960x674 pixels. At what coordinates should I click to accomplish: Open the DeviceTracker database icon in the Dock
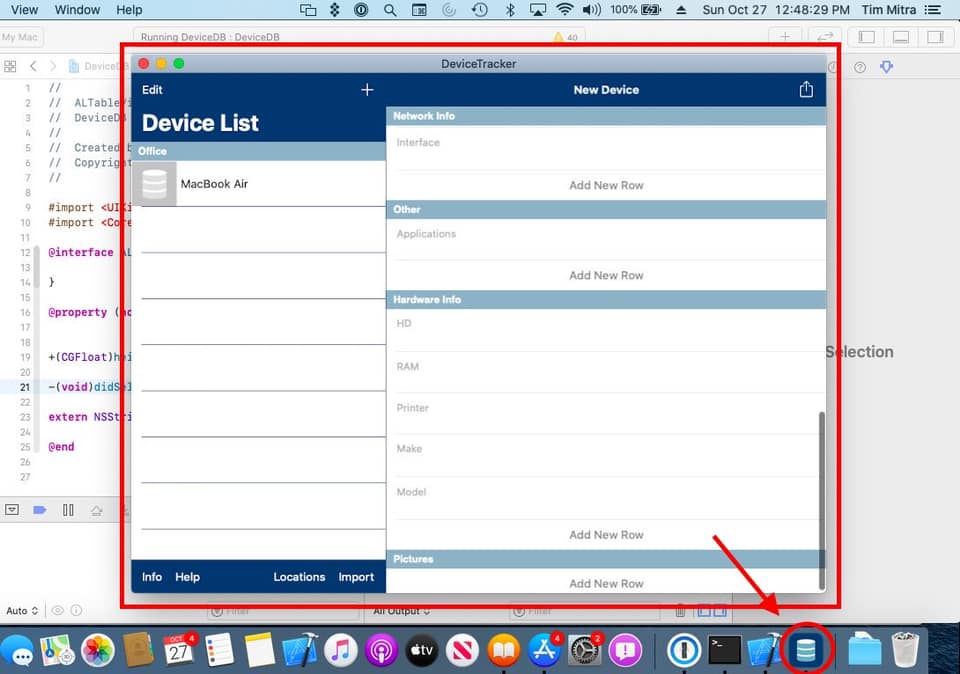coord(805,650)
